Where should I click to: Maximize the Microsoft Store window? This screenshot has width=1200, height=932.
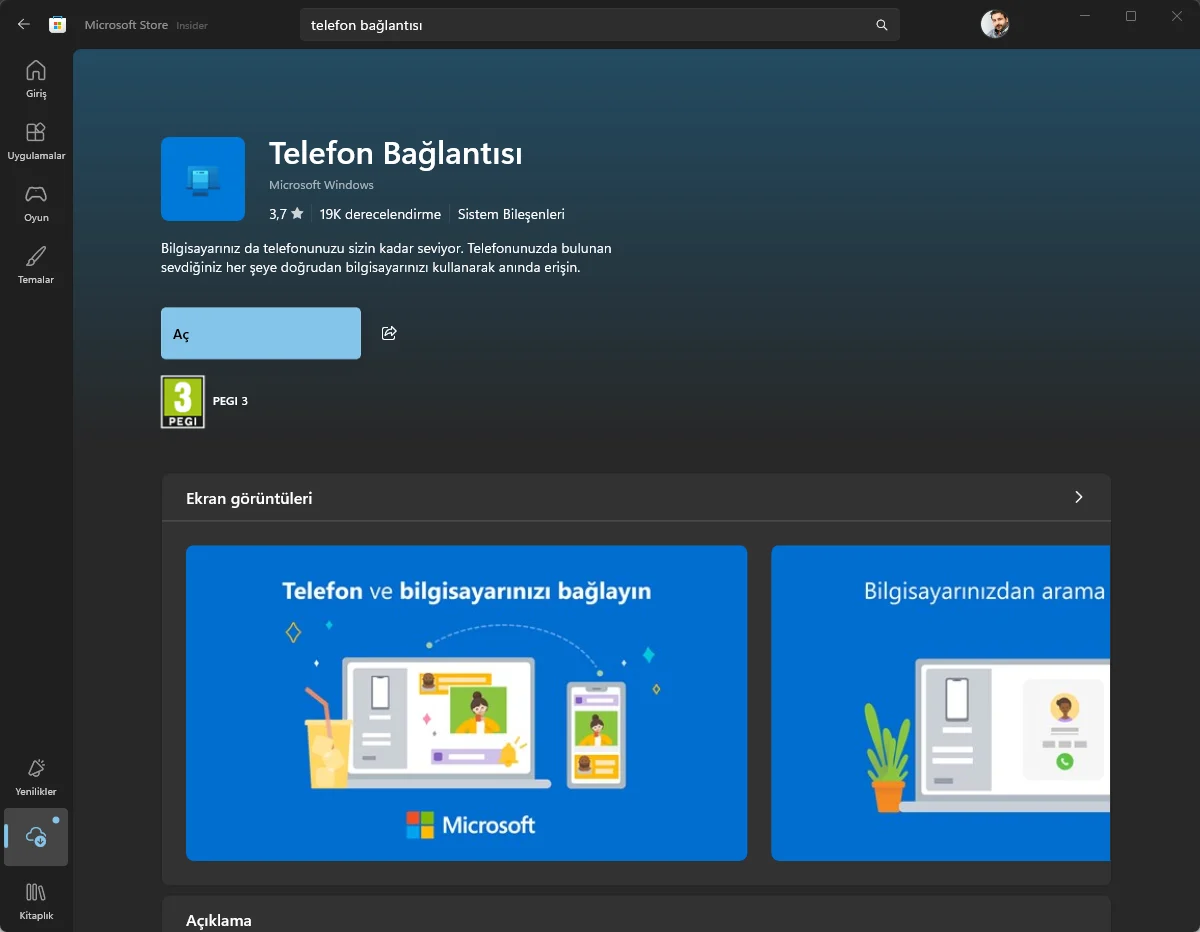coord(1131,16)
